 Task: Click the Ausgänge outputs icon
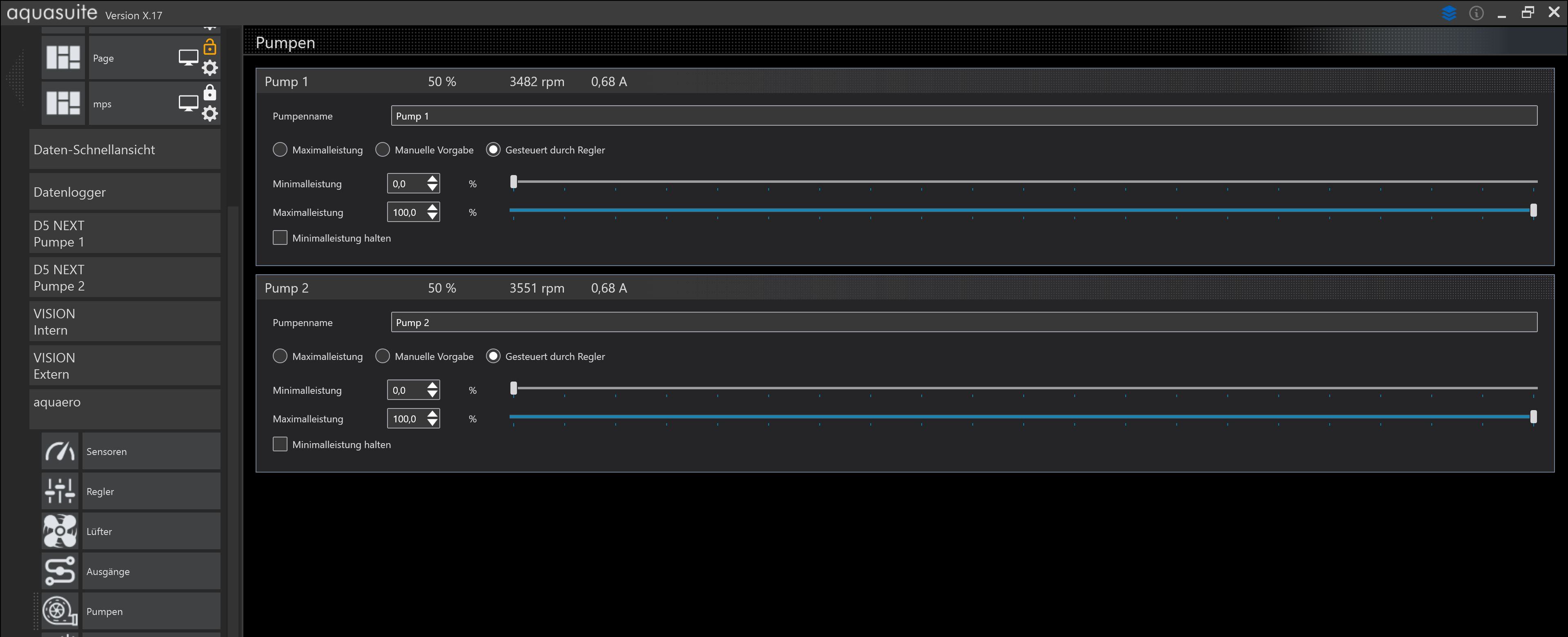60,571
